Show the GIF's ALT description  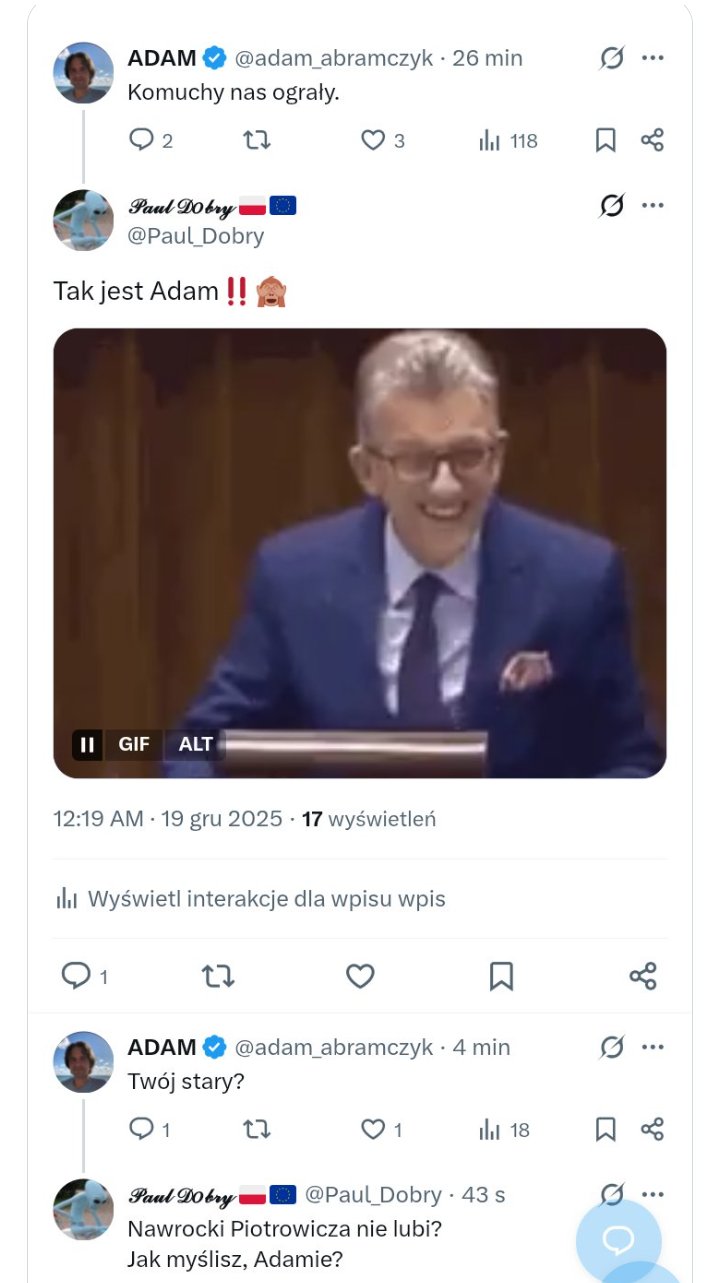(196, 744)
